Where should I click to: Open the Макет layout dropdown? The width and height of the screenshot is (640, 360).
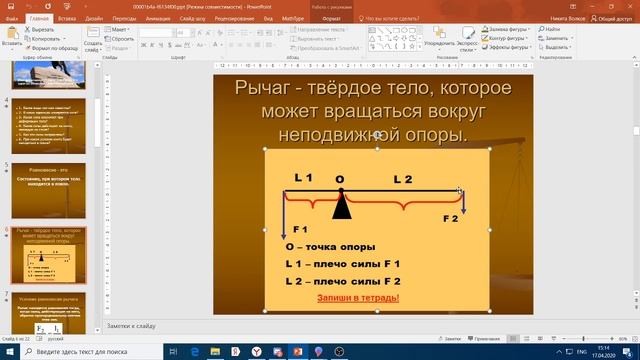117,29
